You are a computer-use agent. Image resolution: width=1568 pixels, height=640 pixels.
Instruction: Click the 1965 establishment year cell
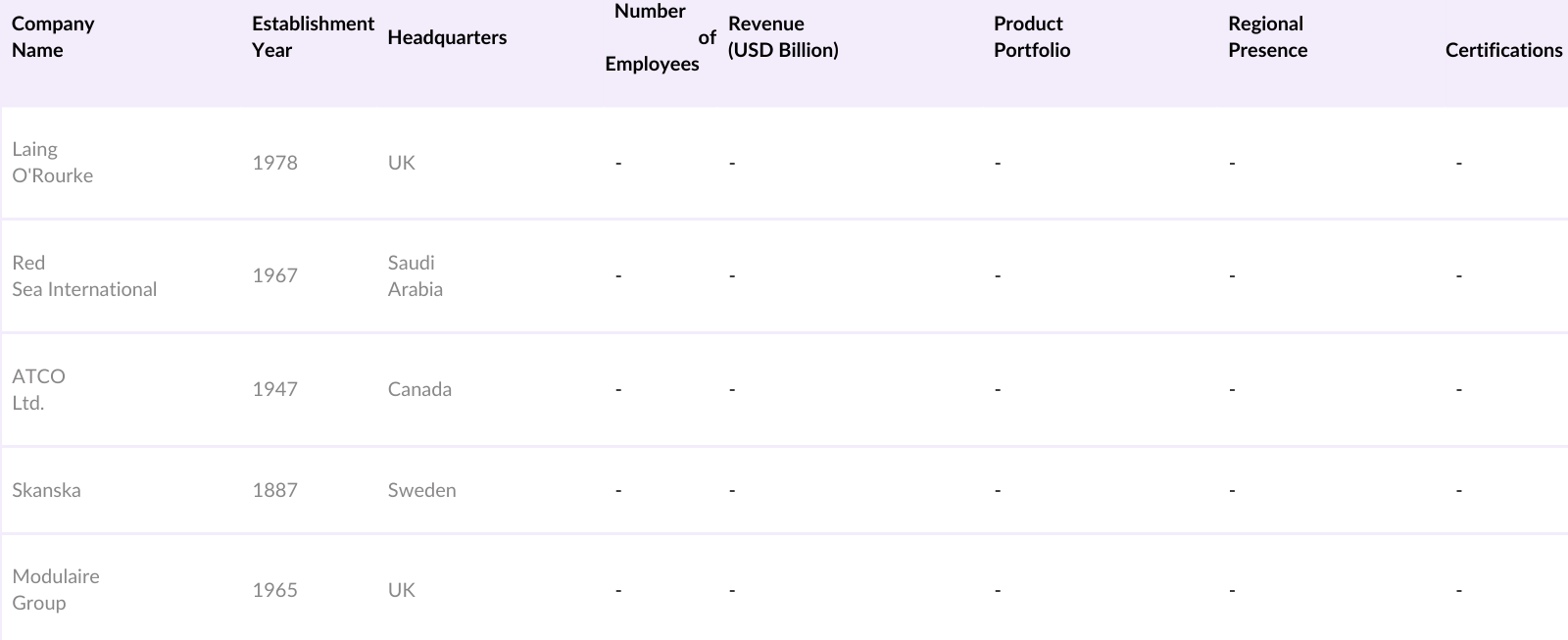(274, 590)
